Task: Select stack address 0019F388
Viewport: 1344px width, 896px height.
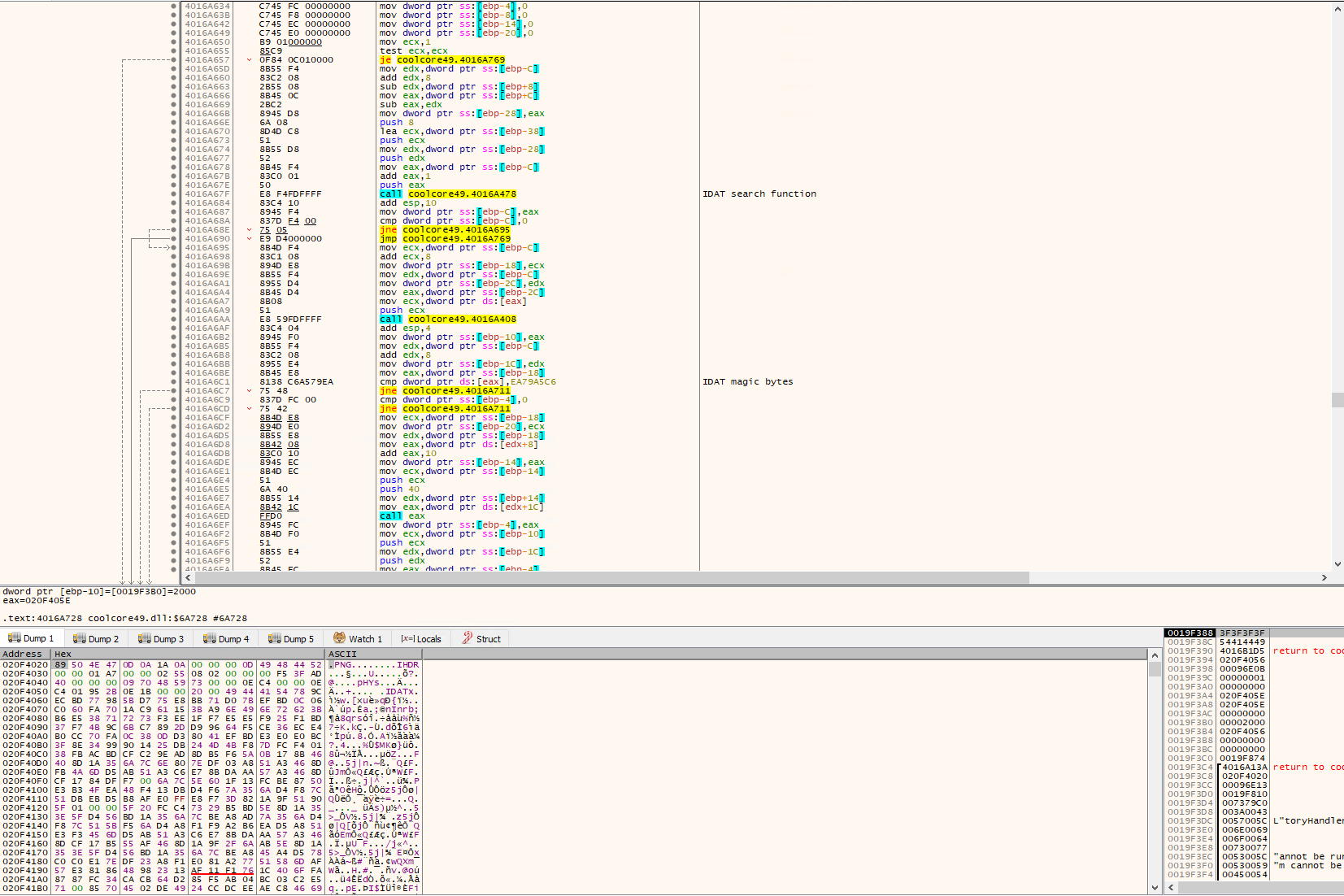Action: tap(1190, 633)
